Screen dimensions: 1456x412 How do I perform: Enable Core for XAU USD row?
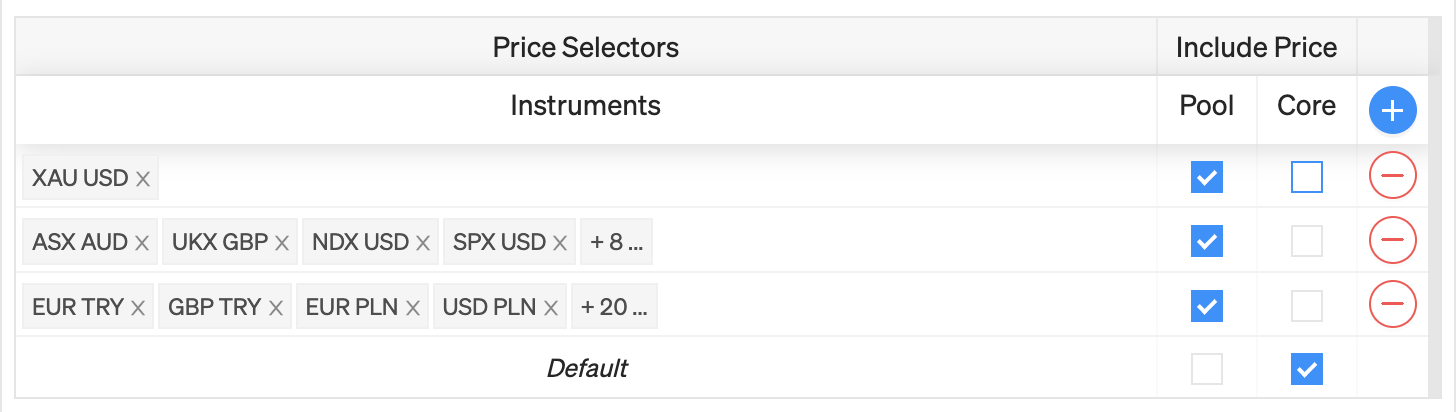1306,177
